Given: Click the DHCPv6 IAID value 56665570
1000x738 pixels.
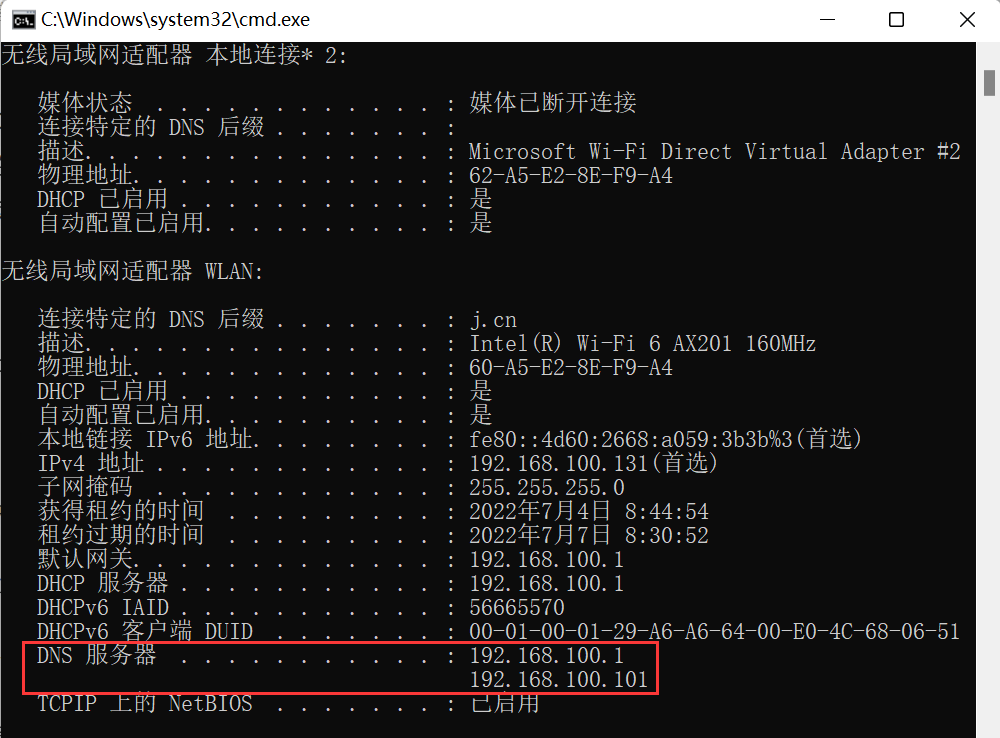Looking at the screenshot, I should (517, 608).
